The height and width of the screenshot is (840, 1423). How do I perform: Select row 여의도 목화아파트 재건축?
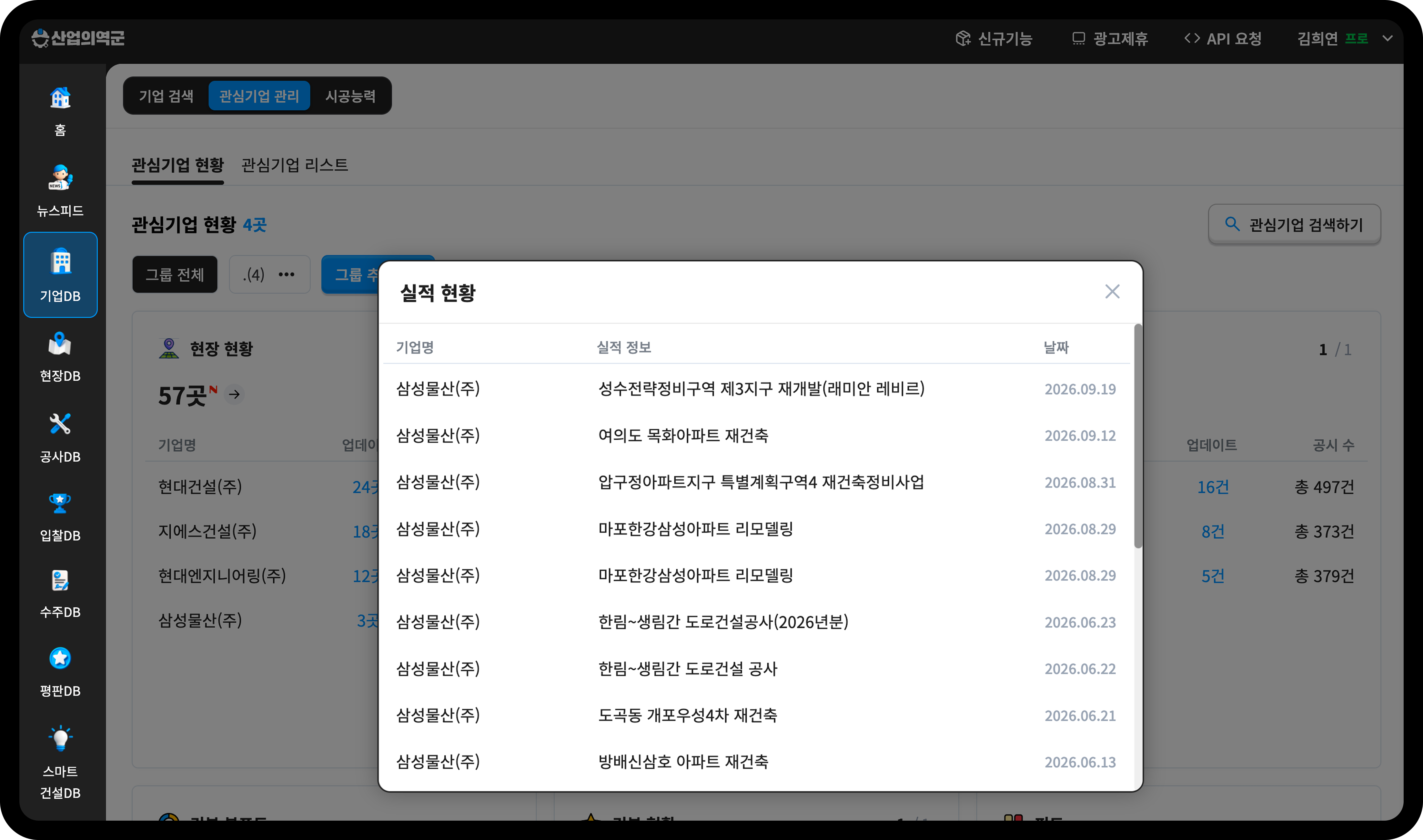pos(756,435)
